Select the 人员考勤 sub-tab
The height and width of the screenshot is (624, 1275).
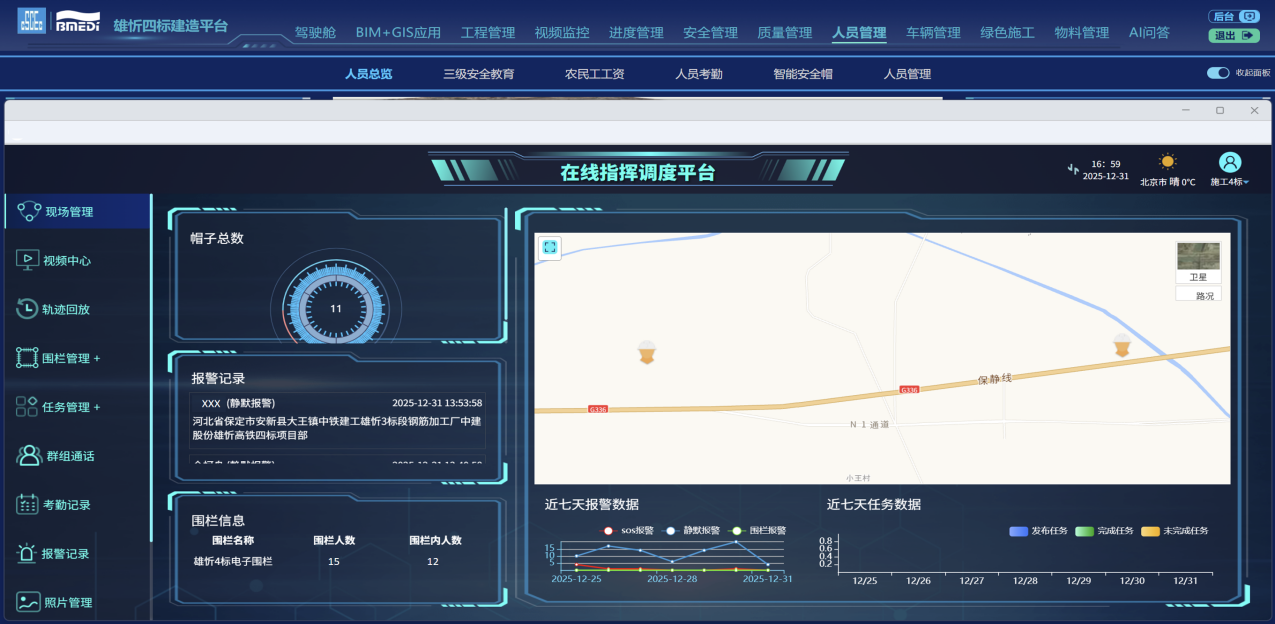point(698,74)
